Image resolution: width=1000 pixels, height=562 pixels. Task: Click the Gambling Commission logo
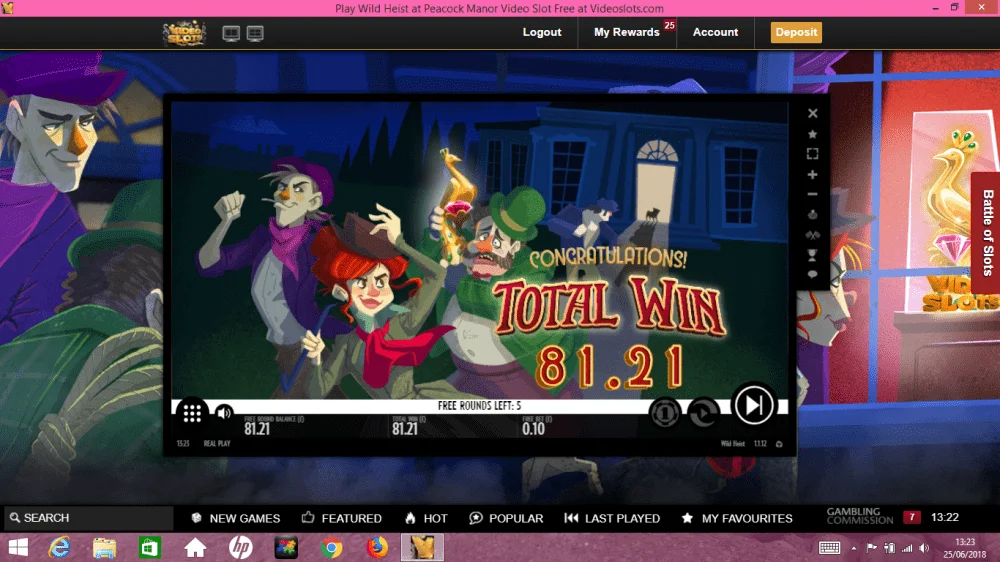point(860,516)
